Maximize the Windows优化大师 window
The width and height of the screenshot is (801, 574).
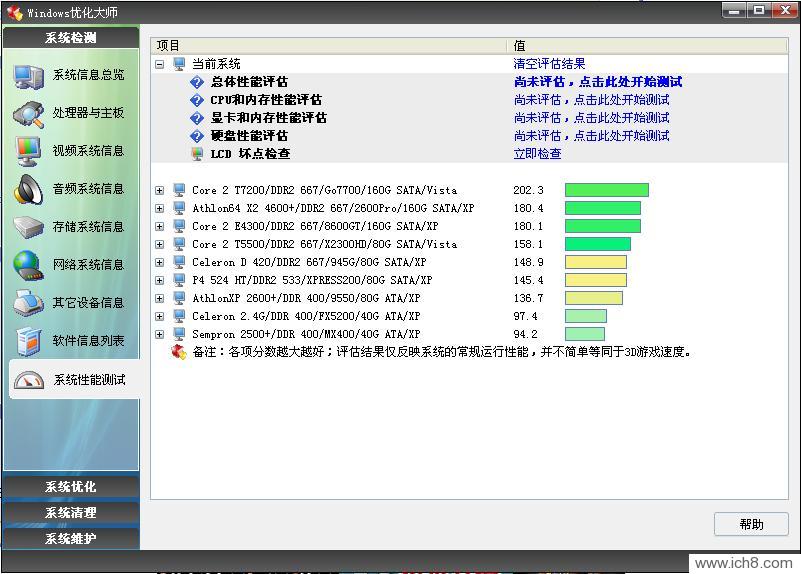tap(759, 11)
